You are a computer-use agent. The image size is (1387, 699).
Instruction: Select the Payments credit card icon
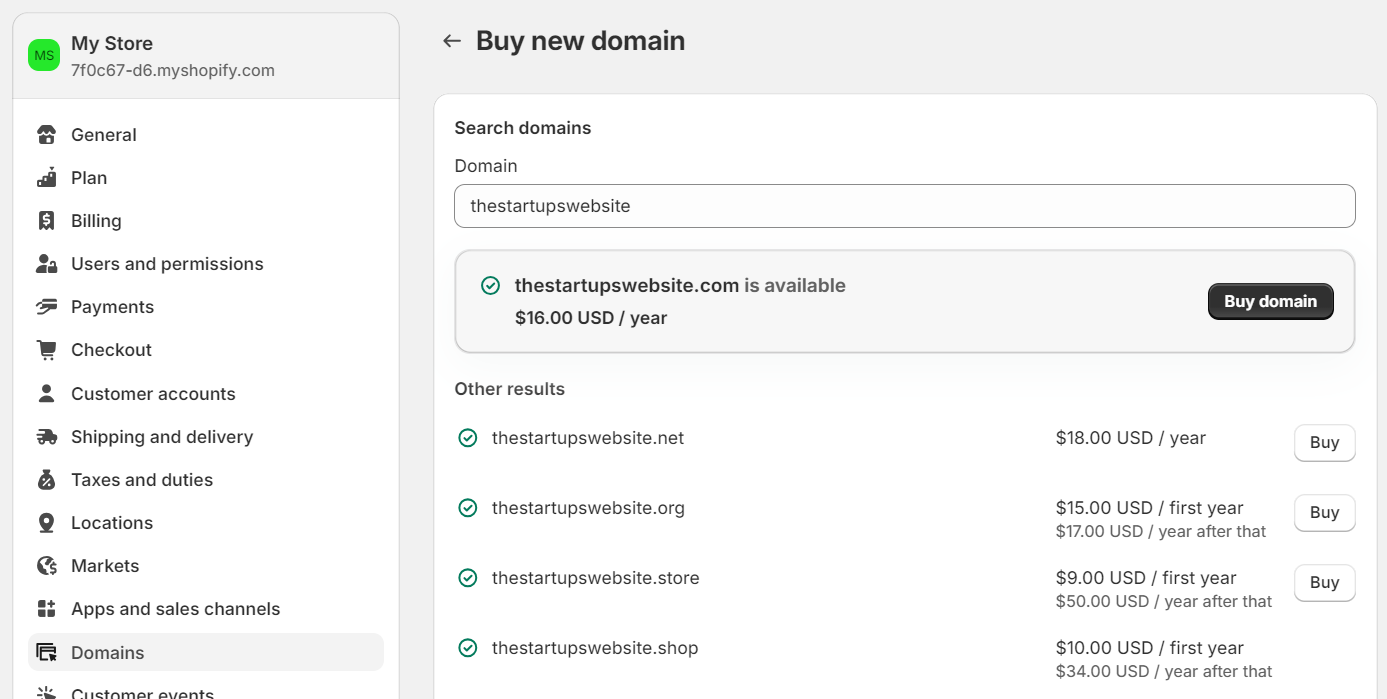pos(46,306)
